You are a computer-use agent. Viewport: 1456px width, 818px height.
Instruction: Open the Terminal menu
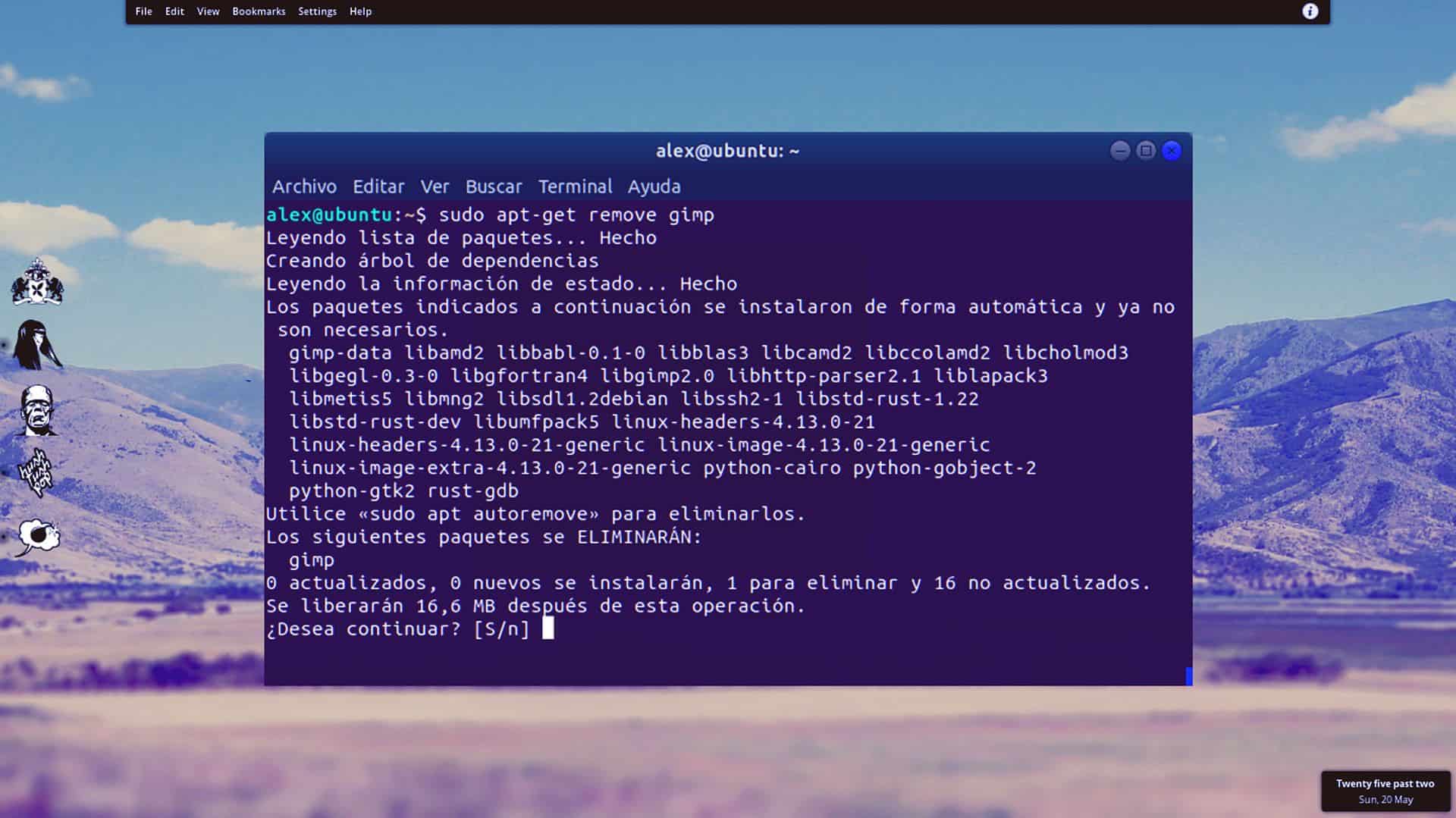click(x=575, y=186)
